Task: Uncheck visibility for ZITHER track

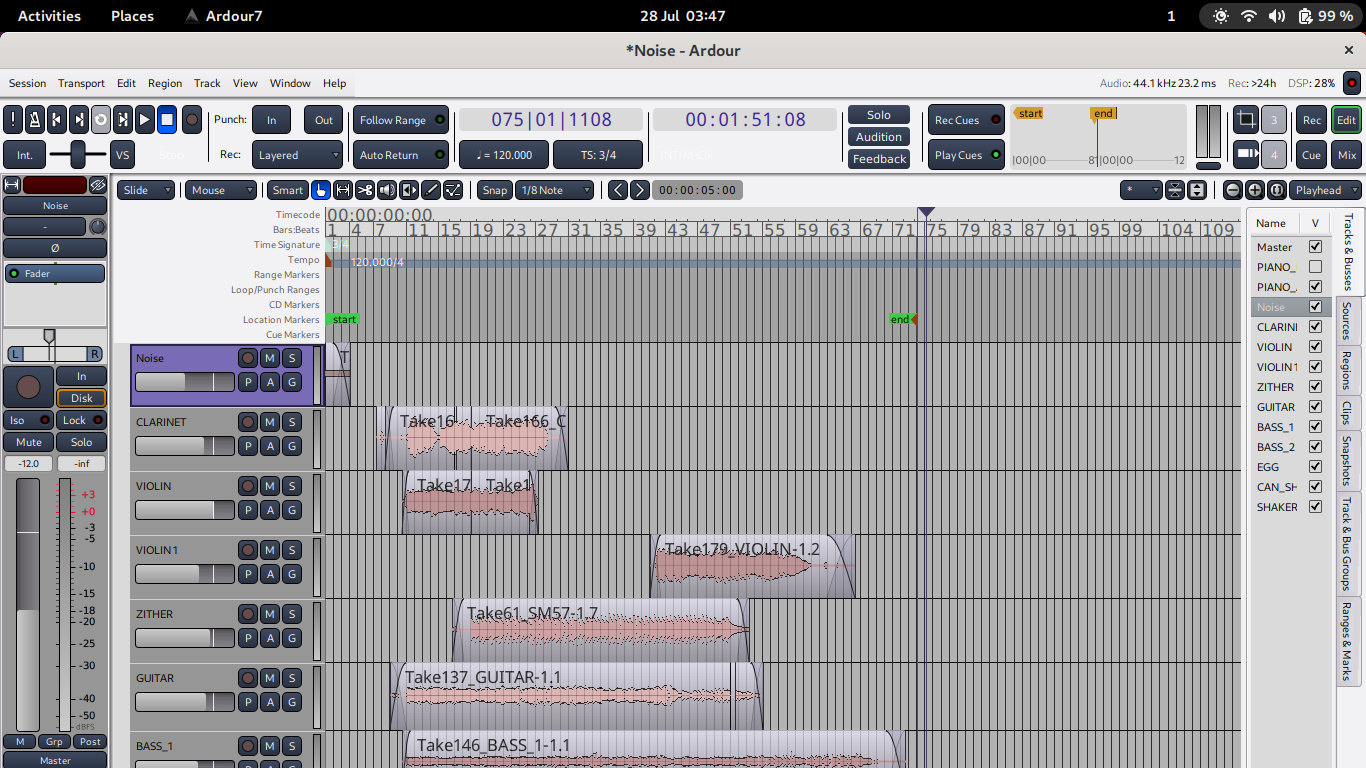Action: 1315,387
